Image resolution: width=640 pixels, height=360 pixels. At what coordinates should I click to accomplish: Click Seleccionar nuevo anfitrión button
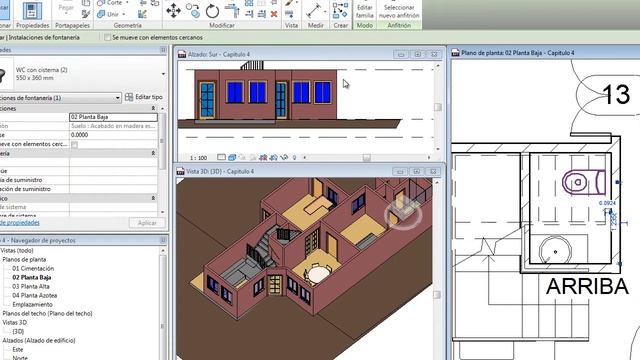pyautogui.click(x=399, y=11)
